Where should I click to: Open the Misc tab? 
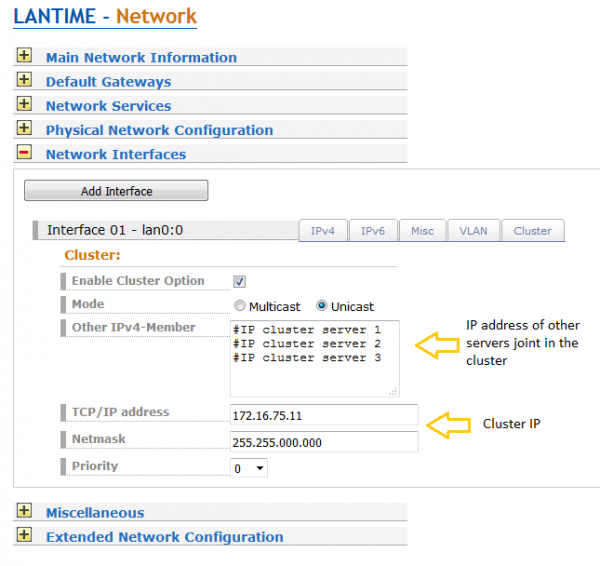(422, 231)
